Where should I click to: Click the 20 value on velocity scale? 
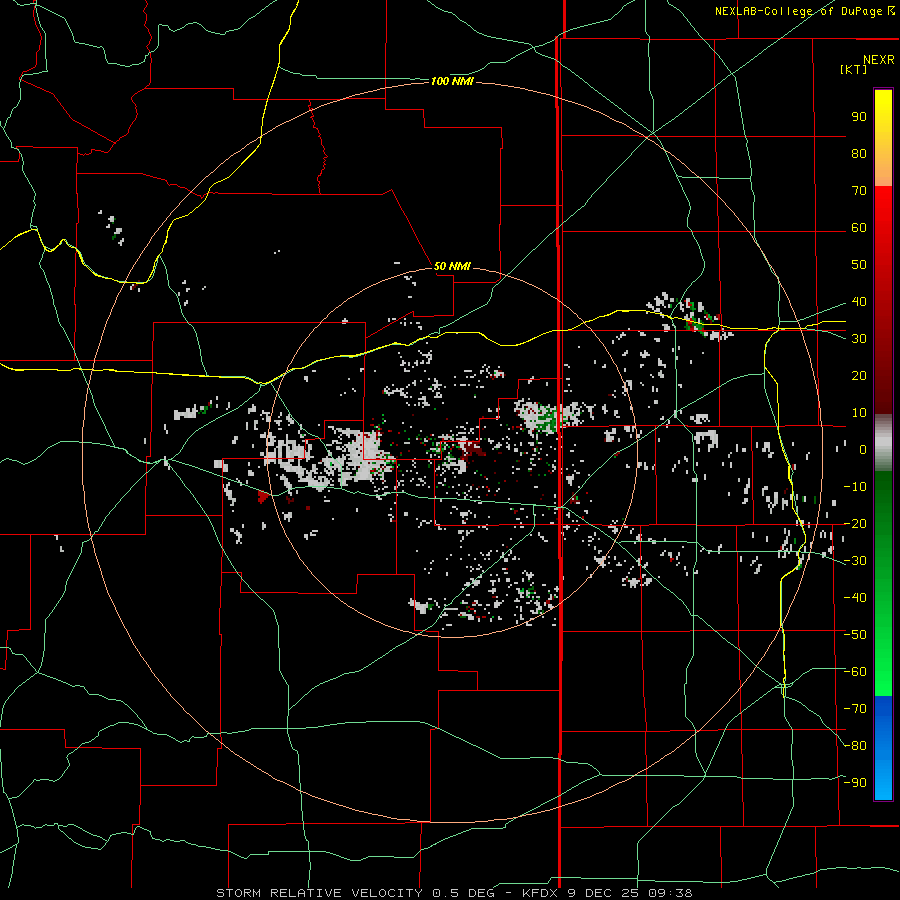[859, 375]
